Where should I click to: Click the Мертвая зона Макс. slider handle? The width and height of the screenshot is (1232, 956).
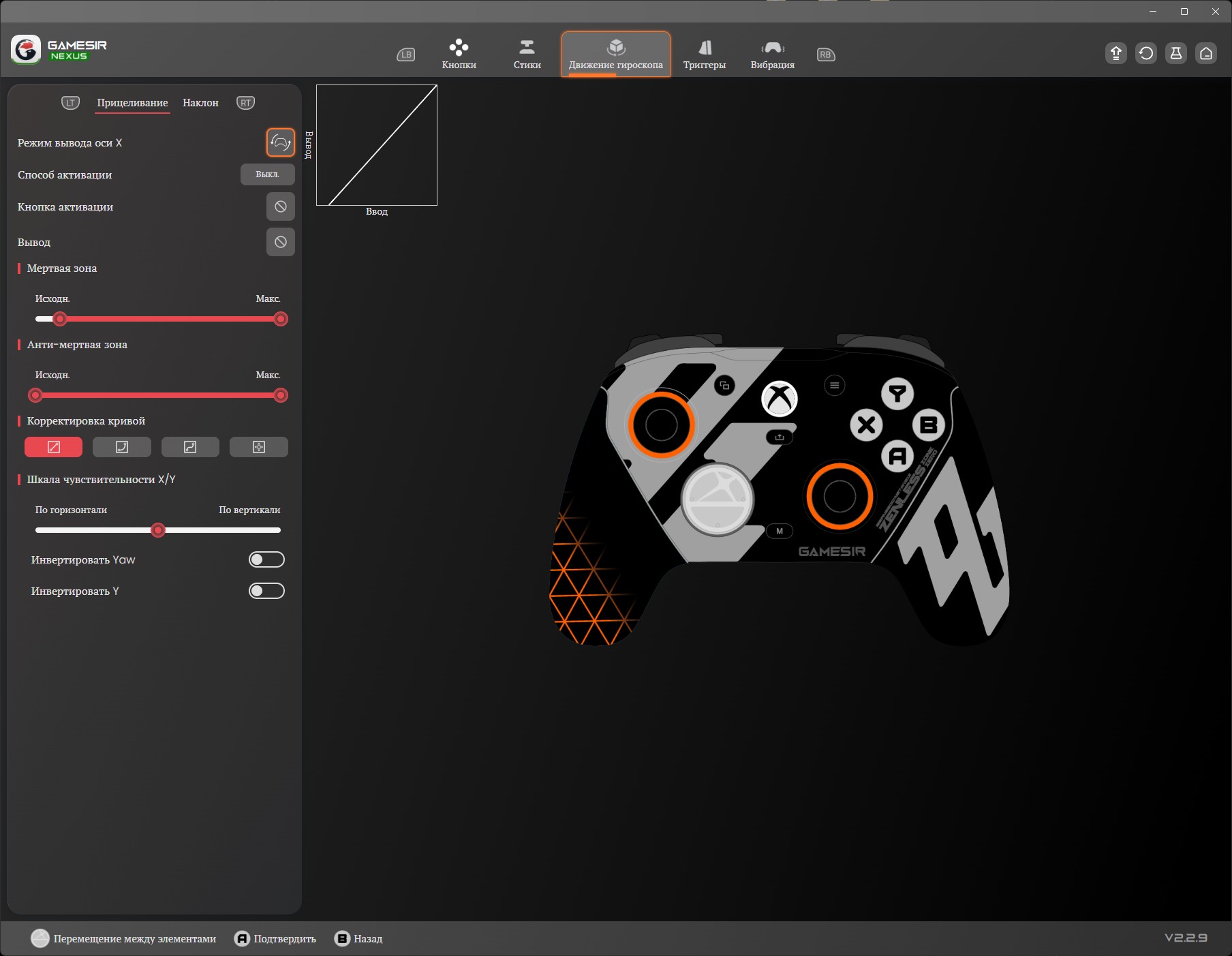[x=281, y=319]
